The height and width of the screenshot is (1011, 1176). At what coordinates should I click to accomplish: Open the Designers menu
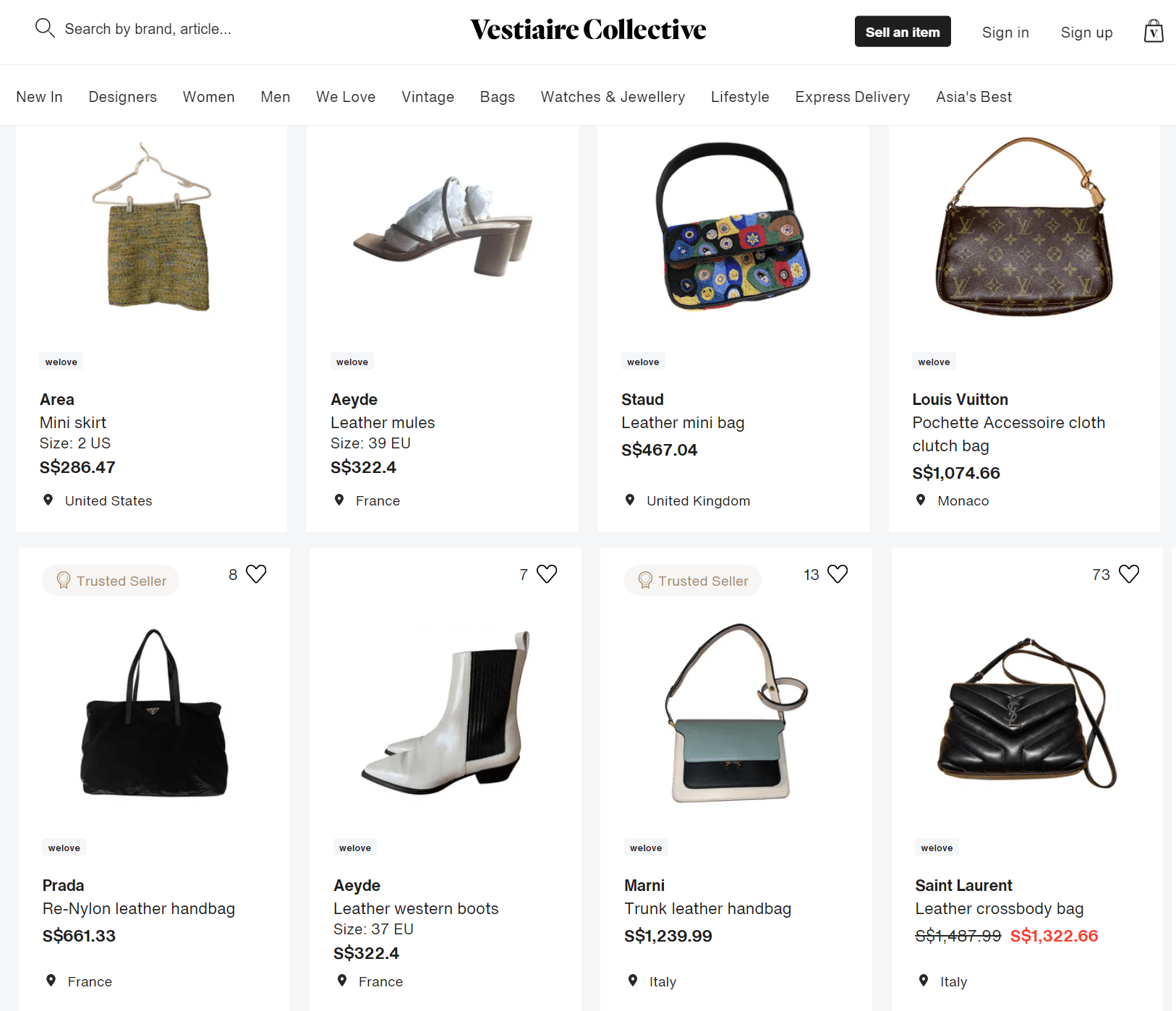tap(123, 97)
